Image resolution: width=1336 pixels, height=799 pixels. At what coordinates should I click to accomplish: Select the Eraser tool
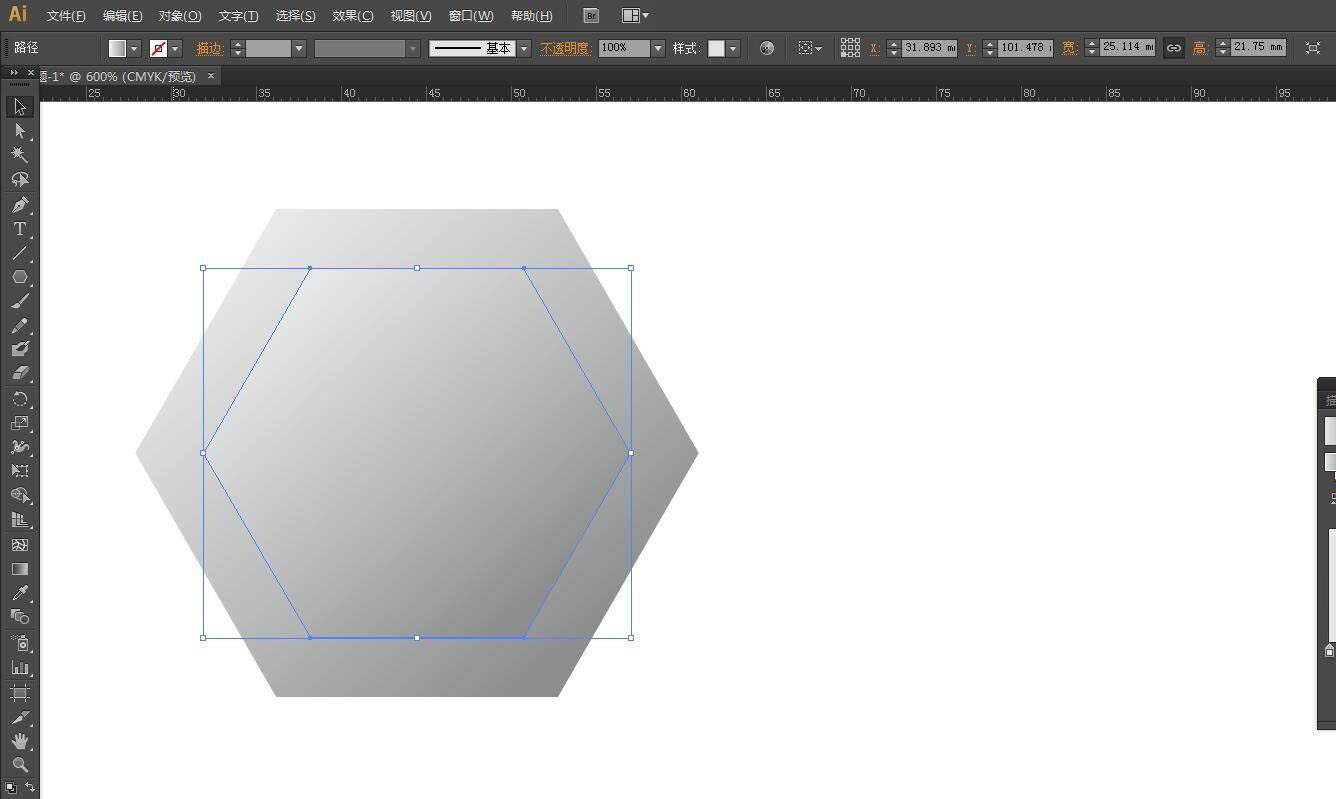click(18, 373)
